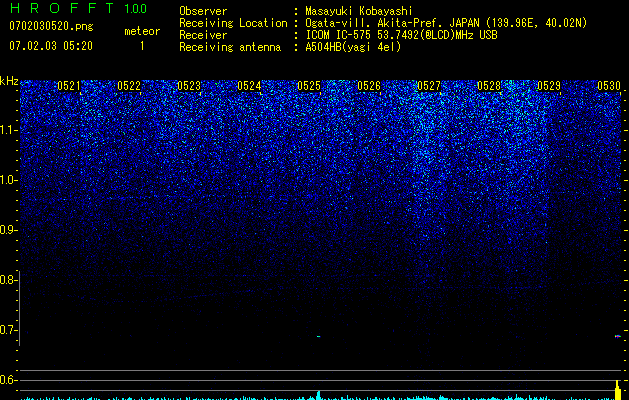629x400 pixels.
Task: Click receiver text ICOM IC-575 53.7492 MHz
Action: [402, 35]
